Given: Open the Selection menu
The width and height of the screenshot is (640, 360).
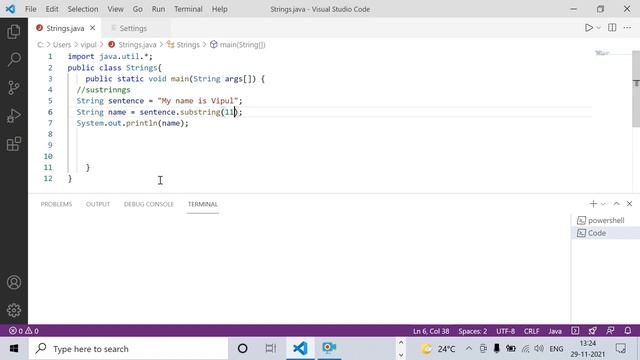Looking at the screenshot, I should [83, 9].
